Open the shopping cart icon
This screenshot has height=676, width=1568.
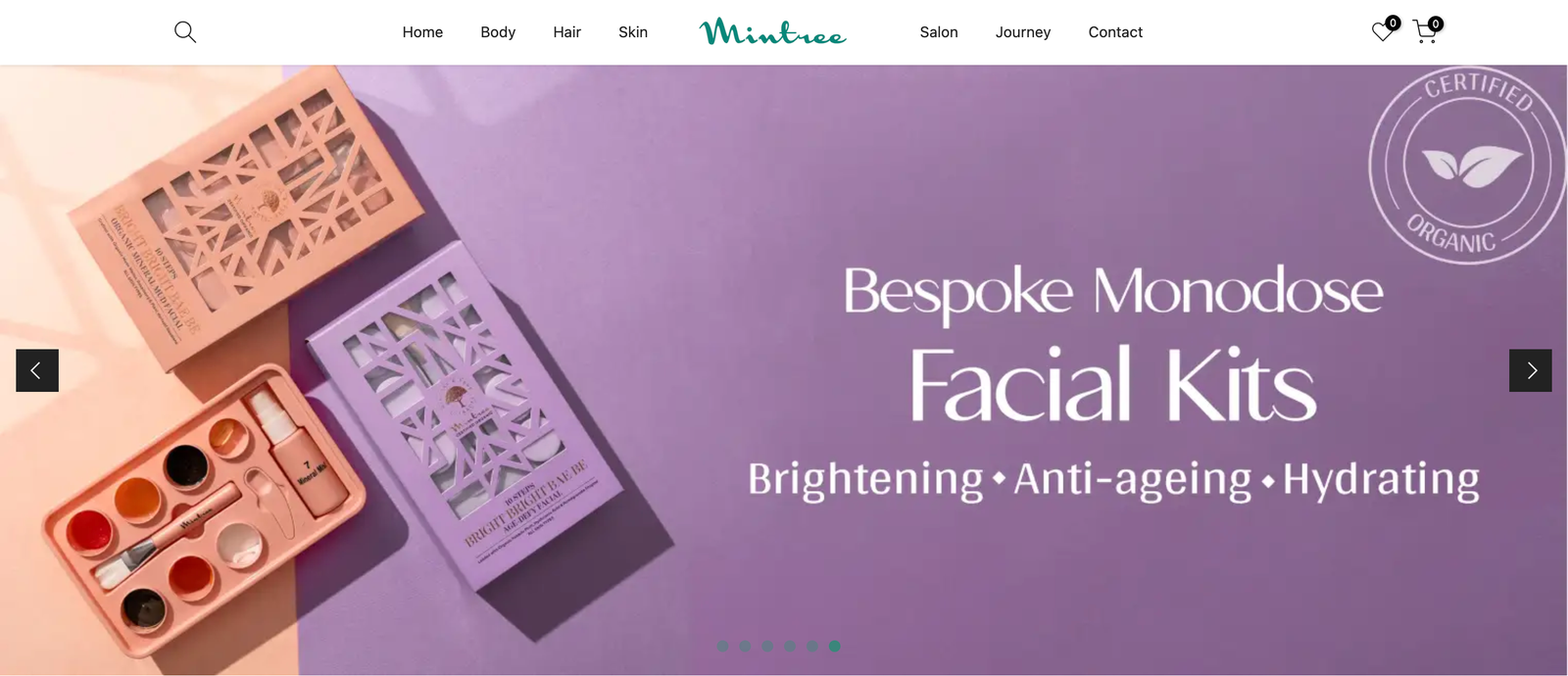(x=1426, y=32)
